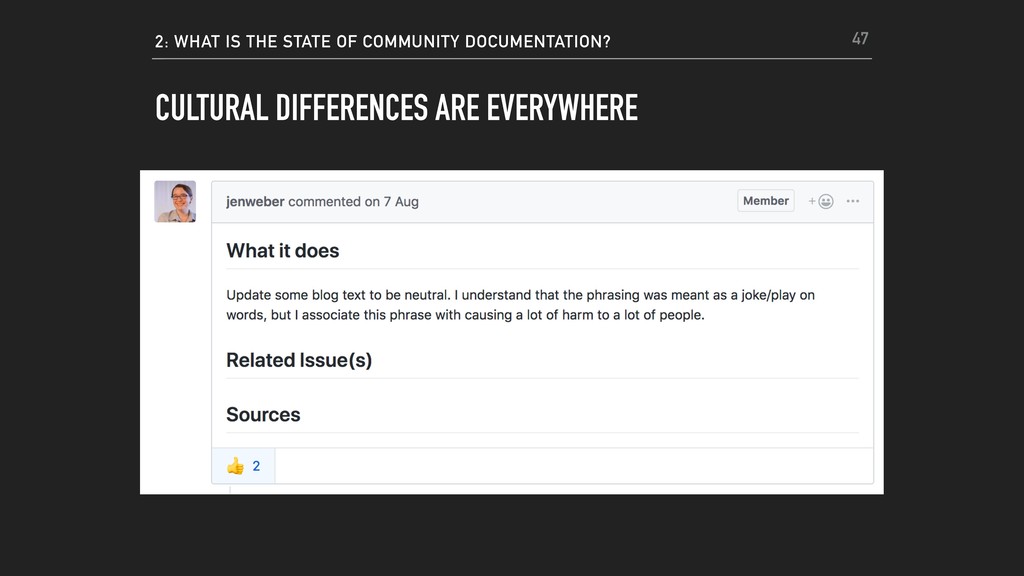Image resolution: width=1024 pixels, height=576 pixels.
Task: Click the add reaction smiley icon
Action: [825, 201]
